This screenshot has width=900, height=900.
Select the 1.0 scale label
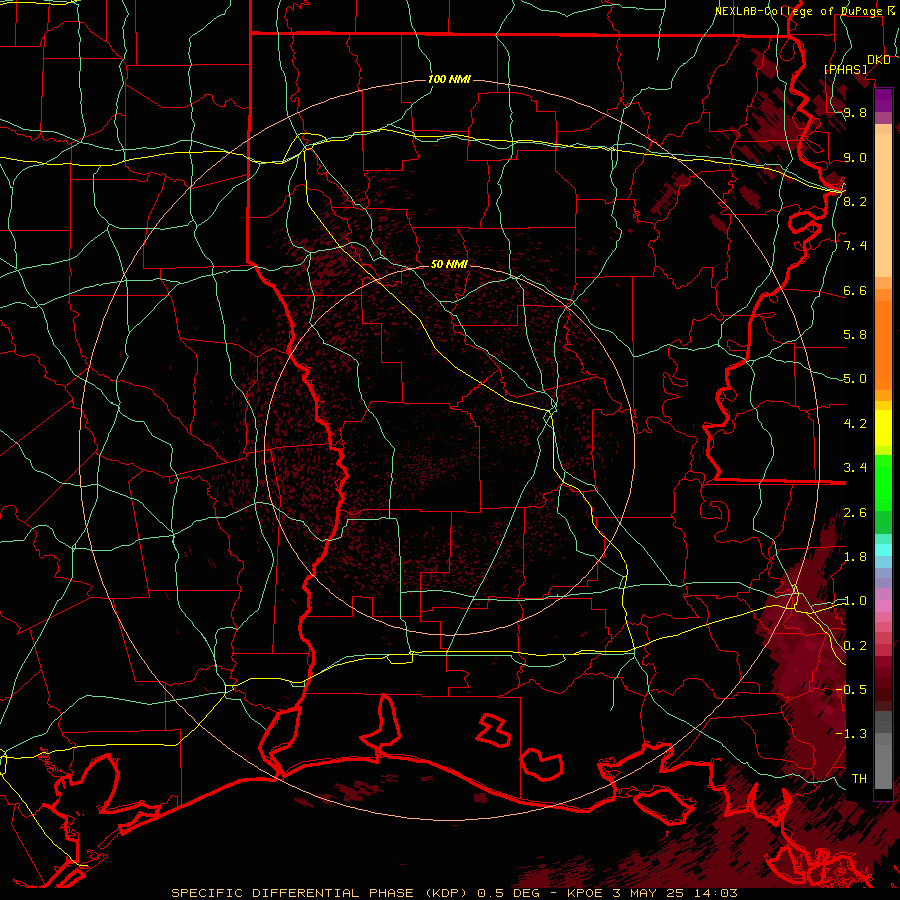(855, 601)
